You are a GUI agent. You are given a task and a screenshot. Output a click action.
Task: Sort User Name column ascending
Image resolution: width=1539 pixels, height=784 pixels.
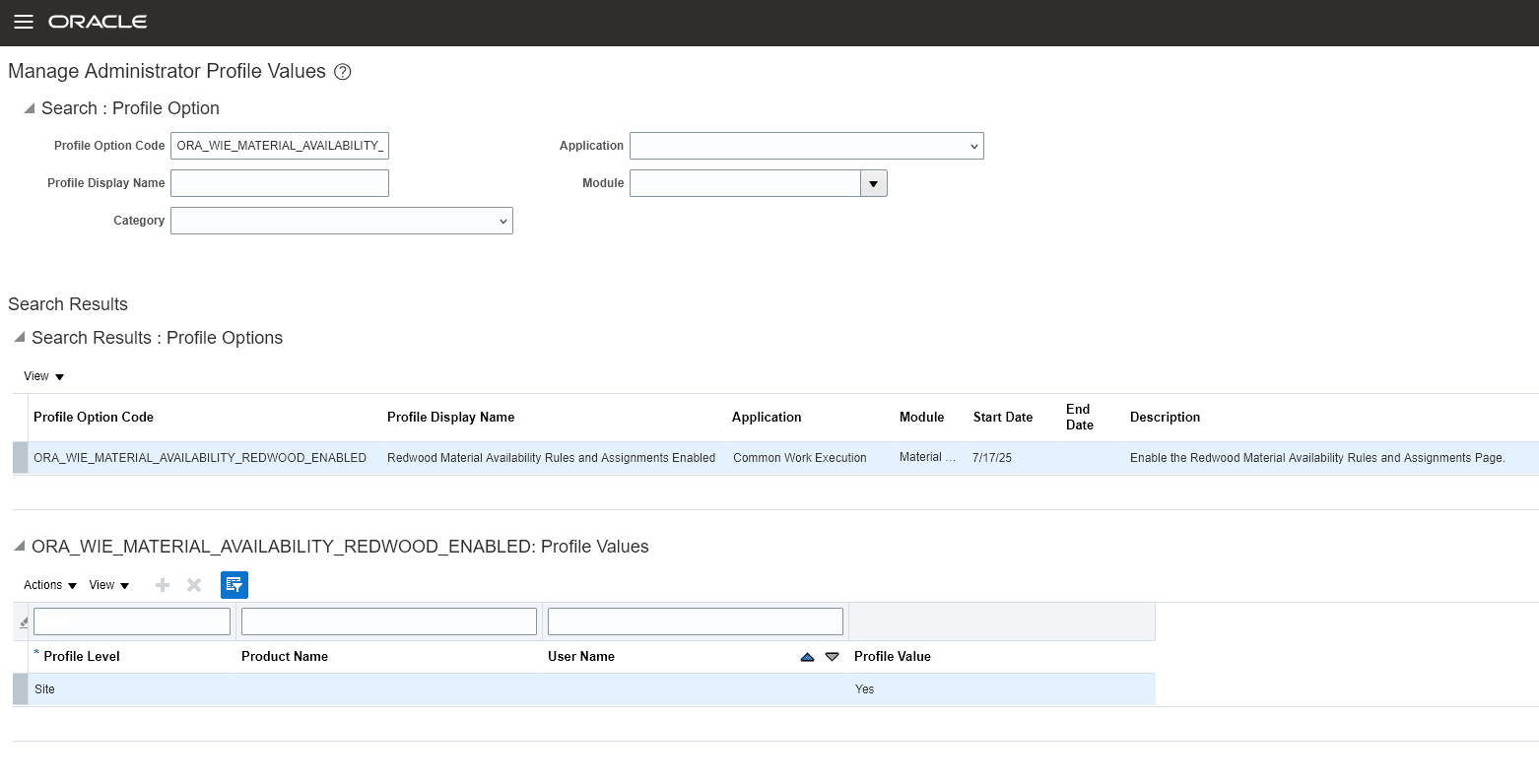(x=807, y=656)
